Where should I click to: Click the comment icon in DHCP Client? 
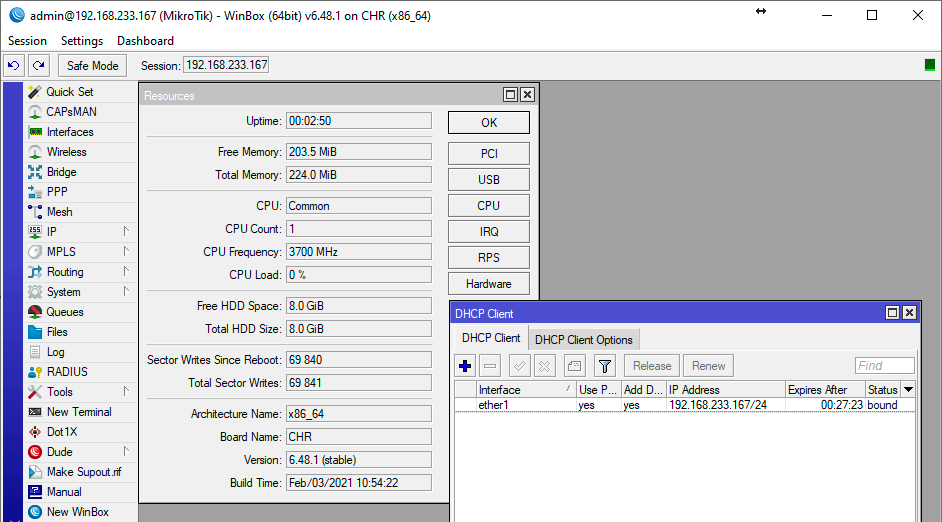tap(574, 366)
